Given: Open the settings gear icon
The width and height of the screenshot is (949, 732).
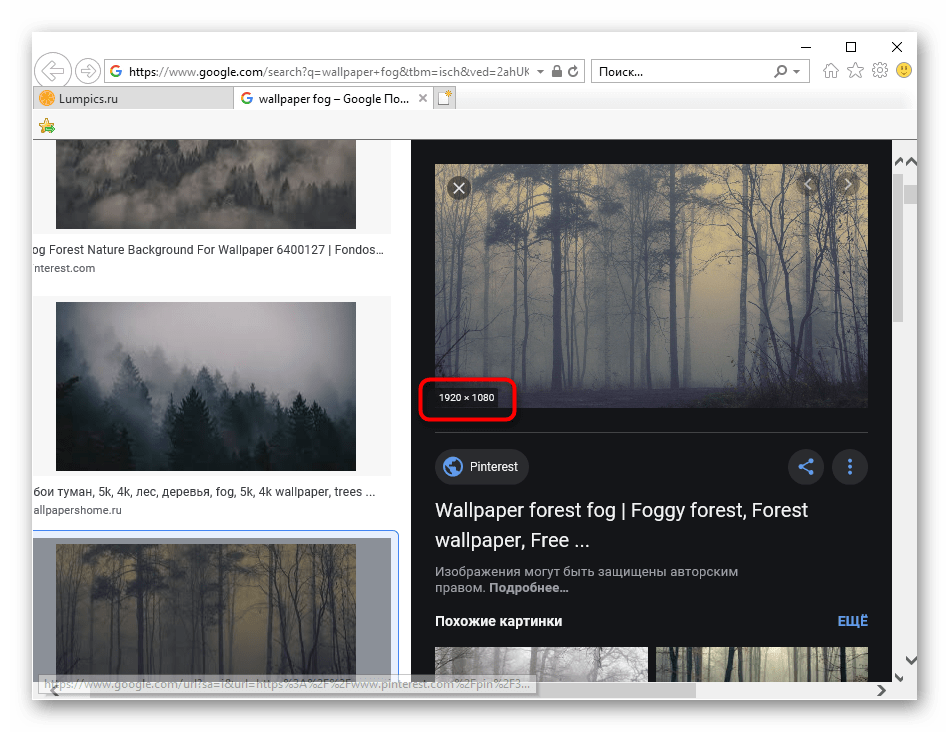Looking at the screenshot, I should pos(879,71).
